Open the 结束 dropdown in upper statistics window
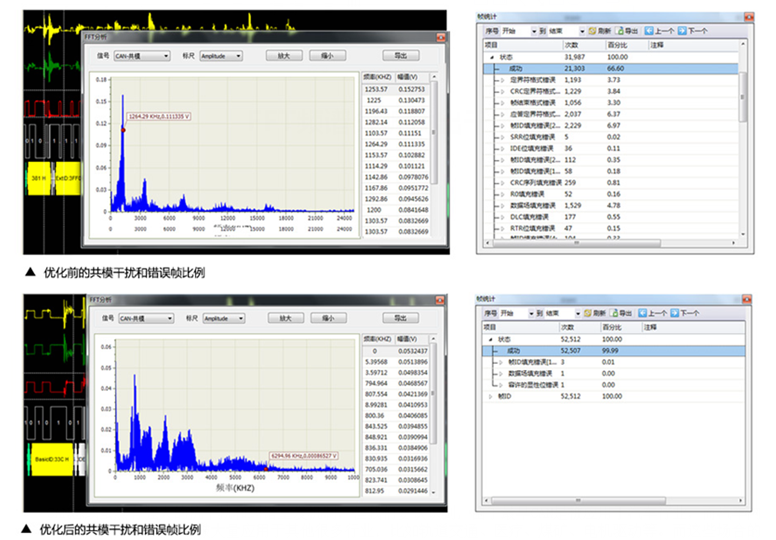This screenshot has width=776, height=540. (x=582, y=31)
